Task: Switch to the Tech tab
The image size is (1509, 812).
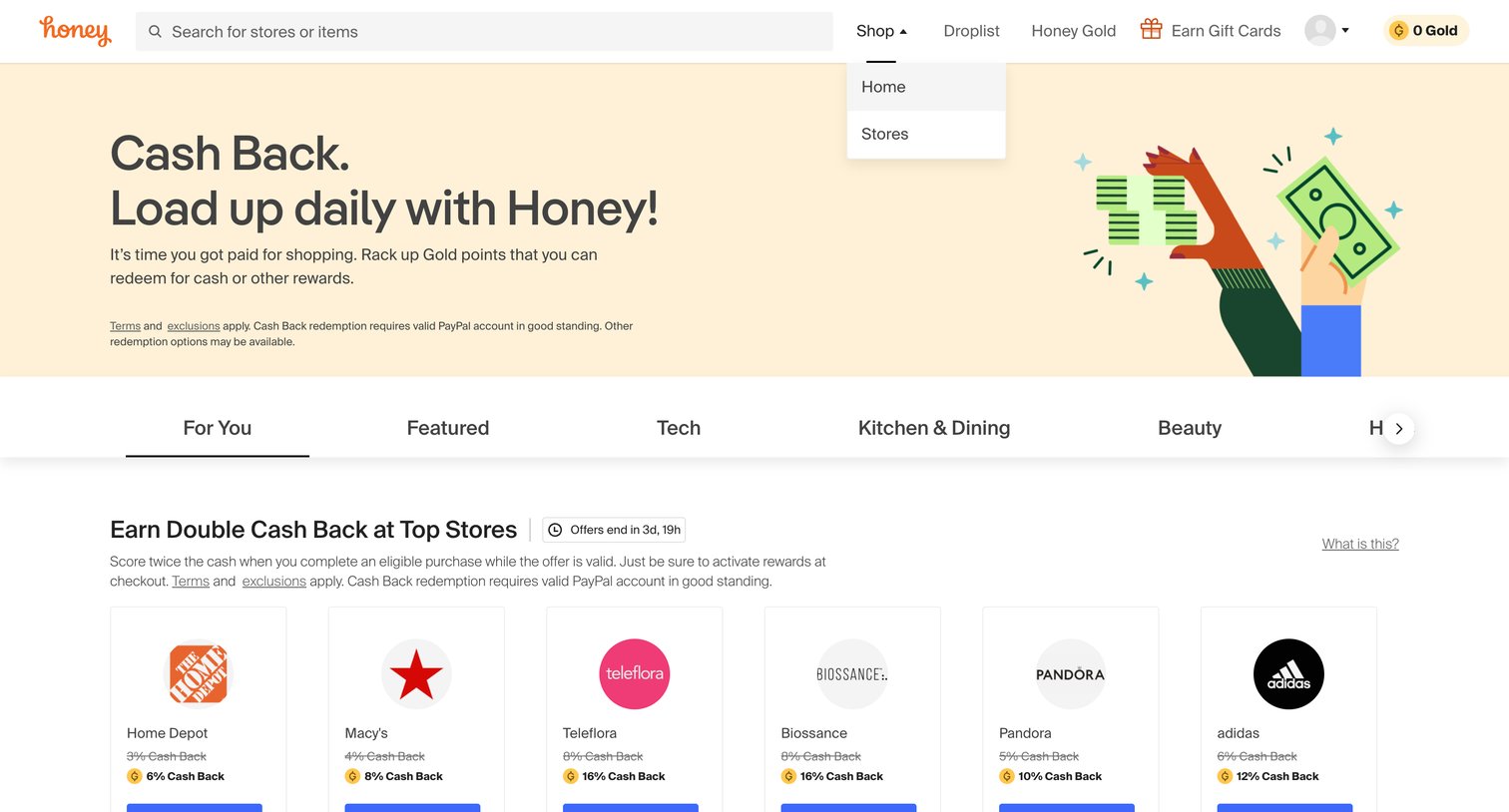Action: (679, 428)
